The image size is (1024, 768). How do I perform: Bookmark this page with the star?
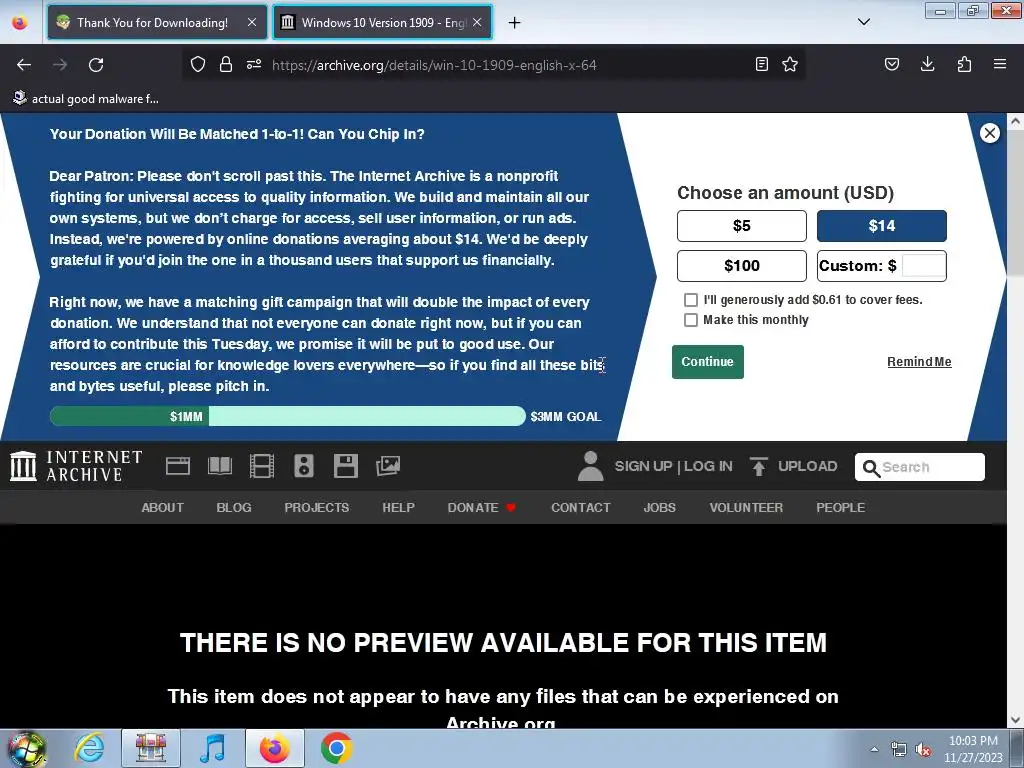790,64
